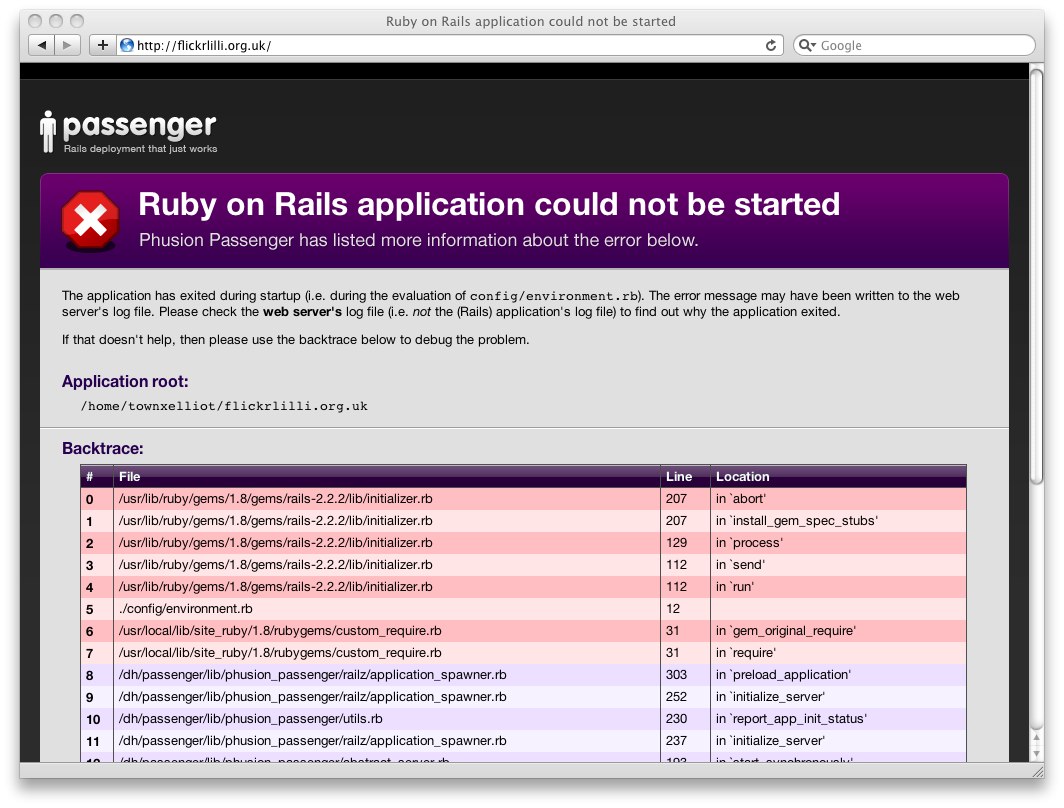The height and width of the screenshot is (808, 1064).
Task: Click the scrollbar up arrow
Action: coord(1036,737)
